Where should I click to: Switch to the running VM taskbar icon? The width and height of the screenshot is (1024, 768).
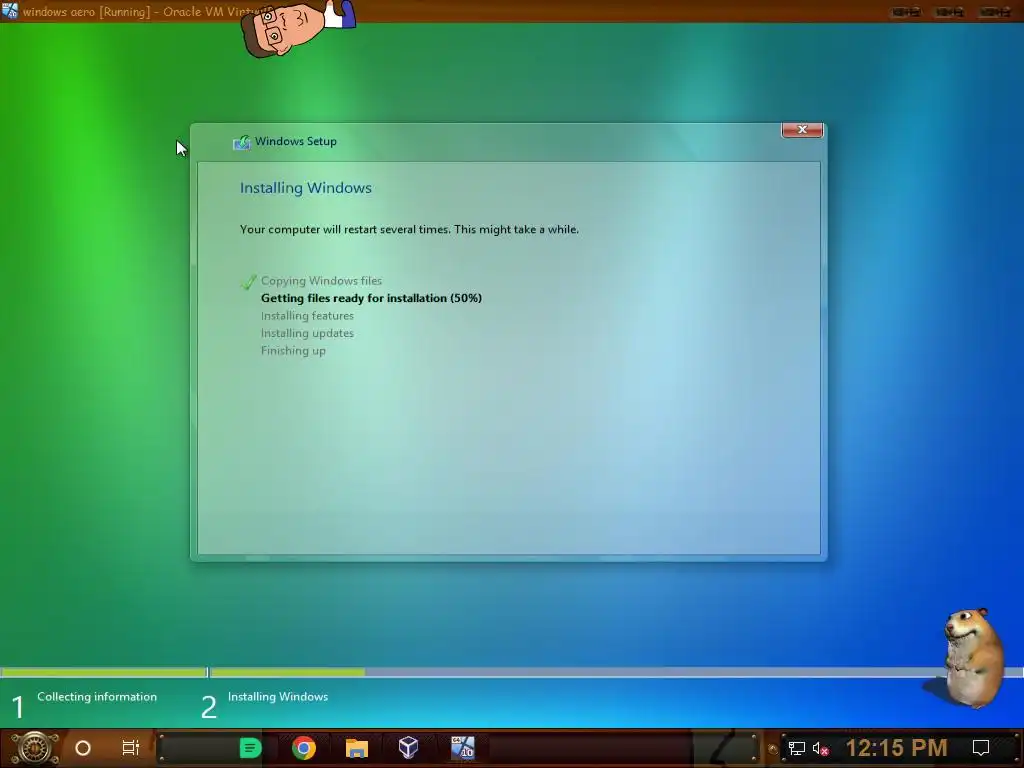(462, 748)
